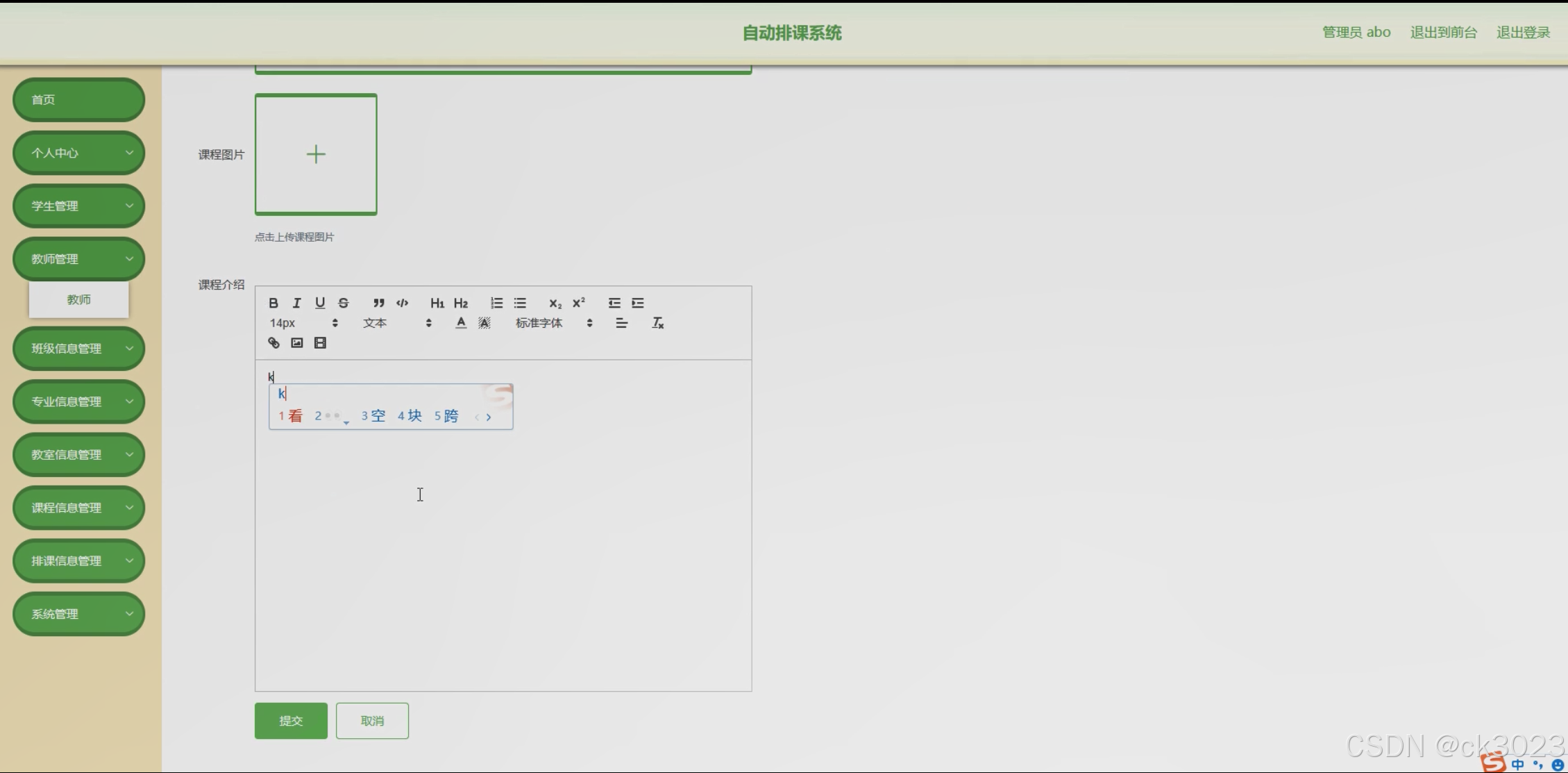Open the 首页 menu item
This screenshot has width=1568, height=773.
tap(78, 99)
